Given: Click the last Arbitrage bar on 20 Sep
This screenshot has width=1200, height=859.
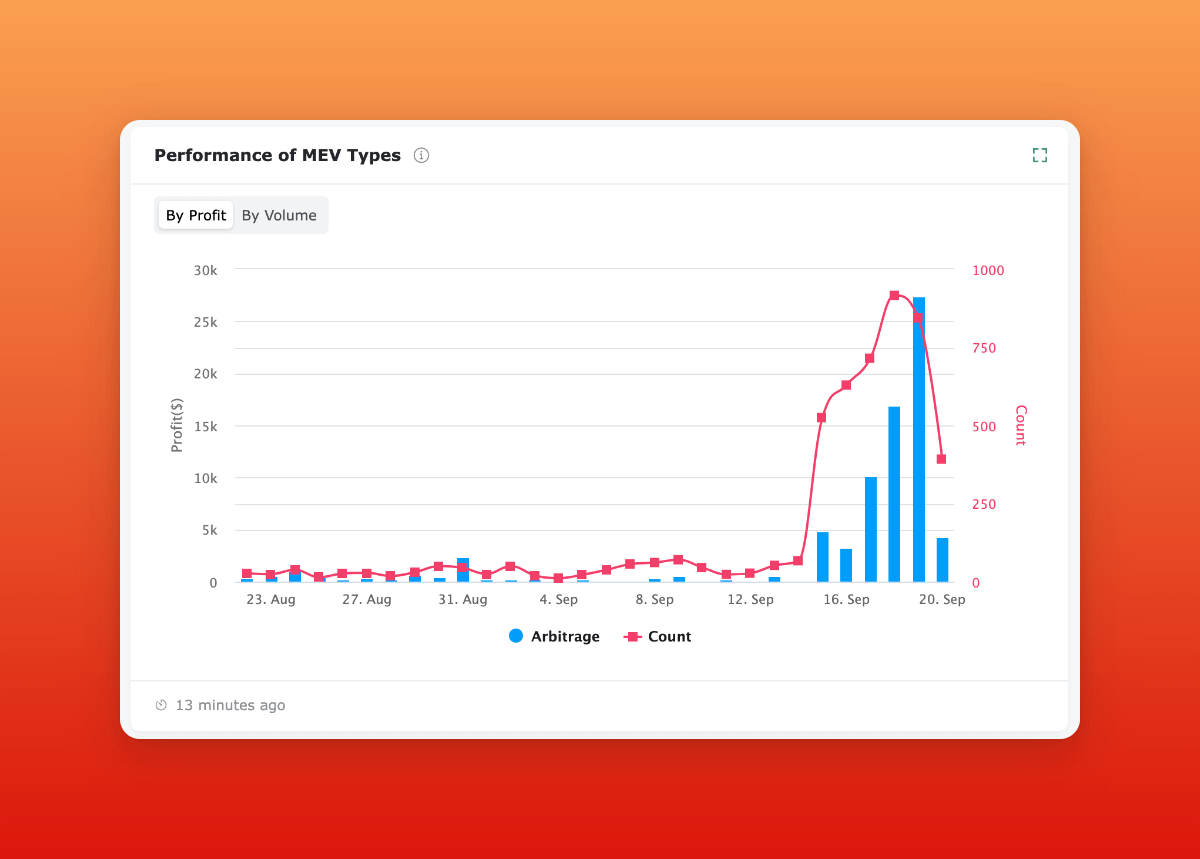Looking at the screenshot, I should 942,560.
